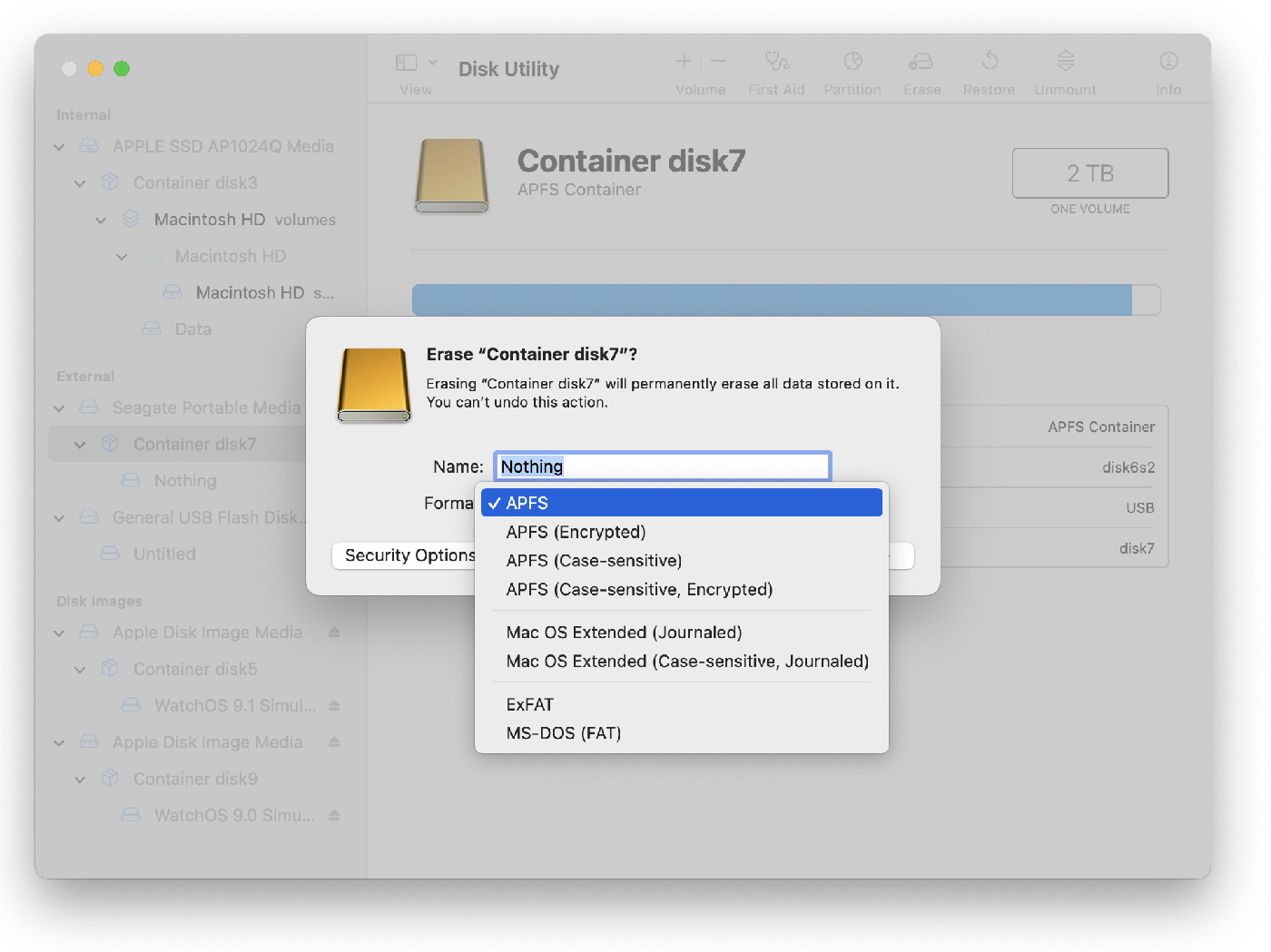Select APFS format option

coord(681,503)
